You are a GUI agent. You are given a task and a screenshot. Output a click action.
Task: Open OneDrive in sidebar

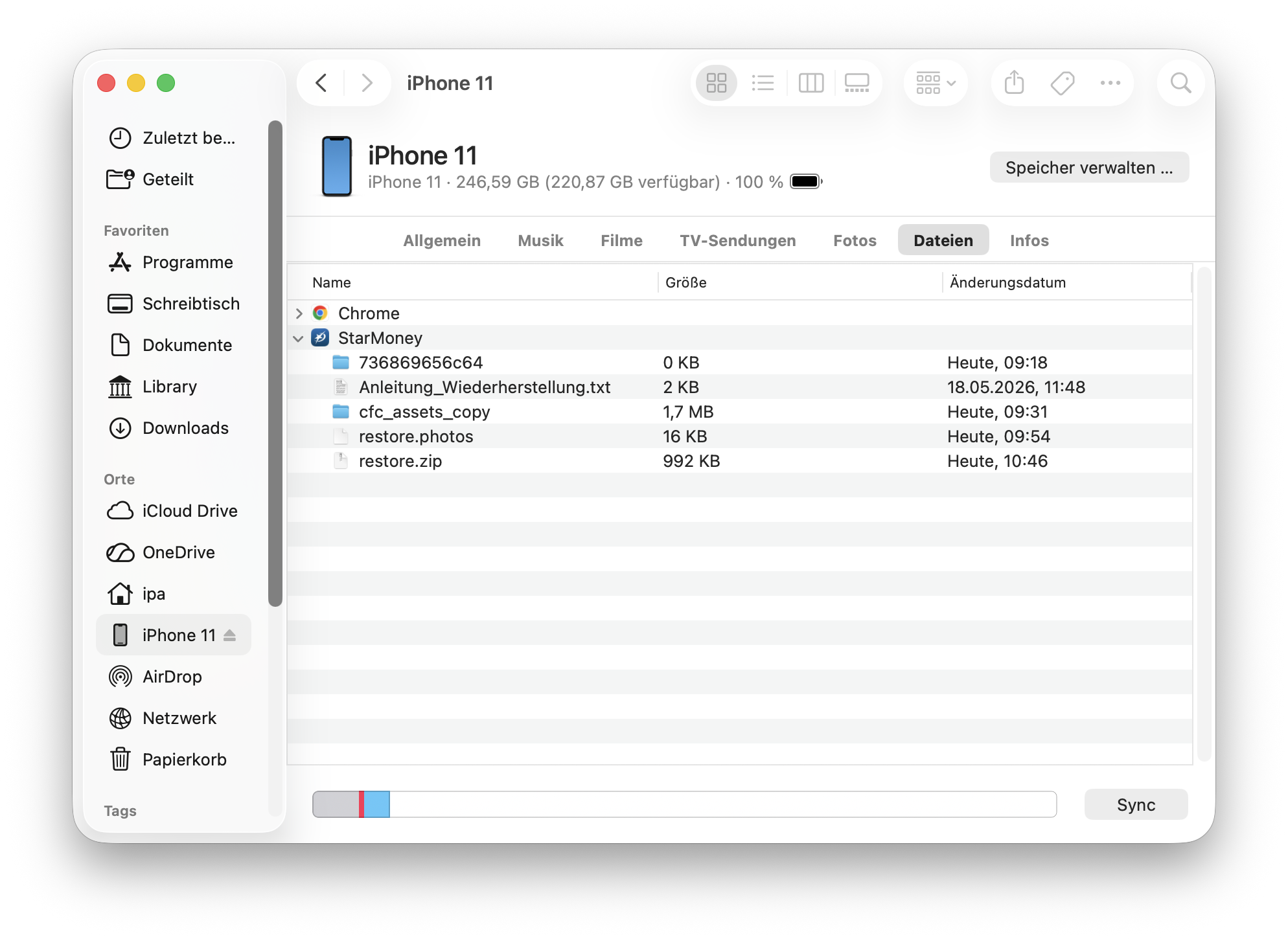pyautogui.click(x=172, y=552)
